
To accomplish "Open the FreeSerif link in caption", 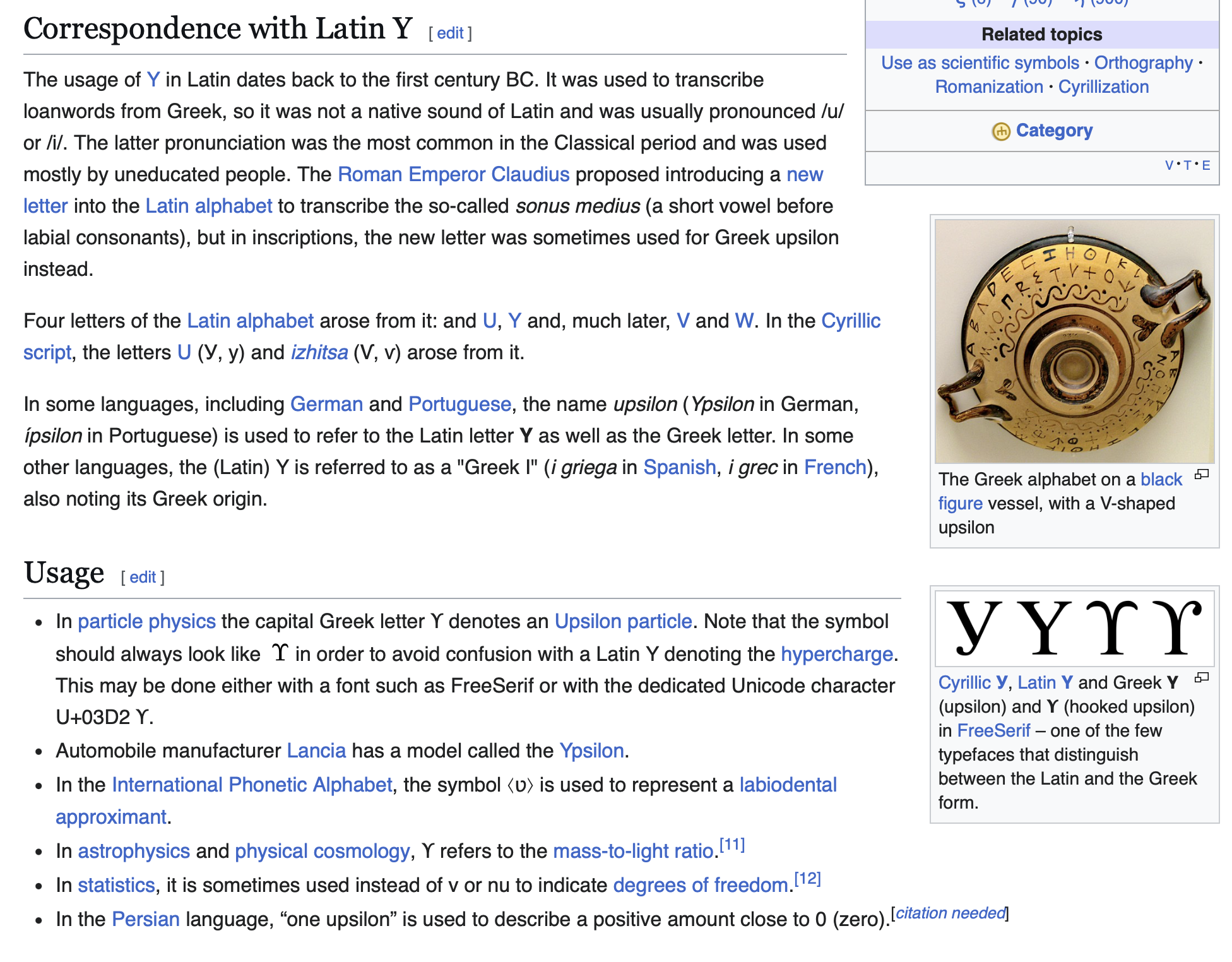I will tap(994, 731).
